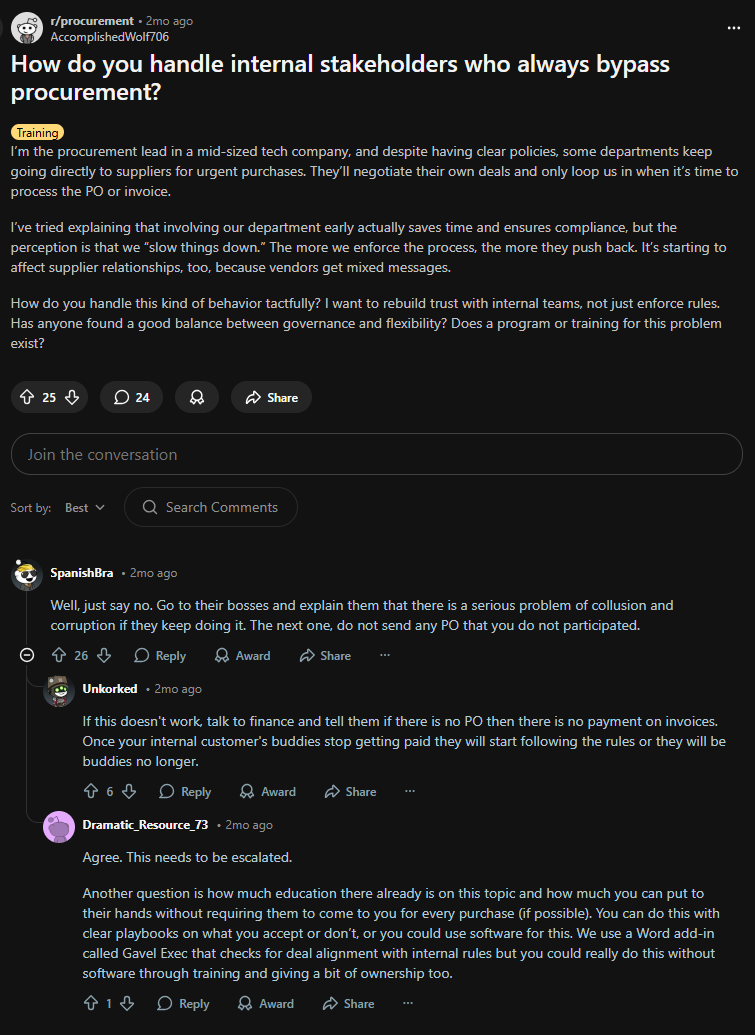Downvote the main post
The height and width of the screenshot is (1035, 755).
[72, 397]
